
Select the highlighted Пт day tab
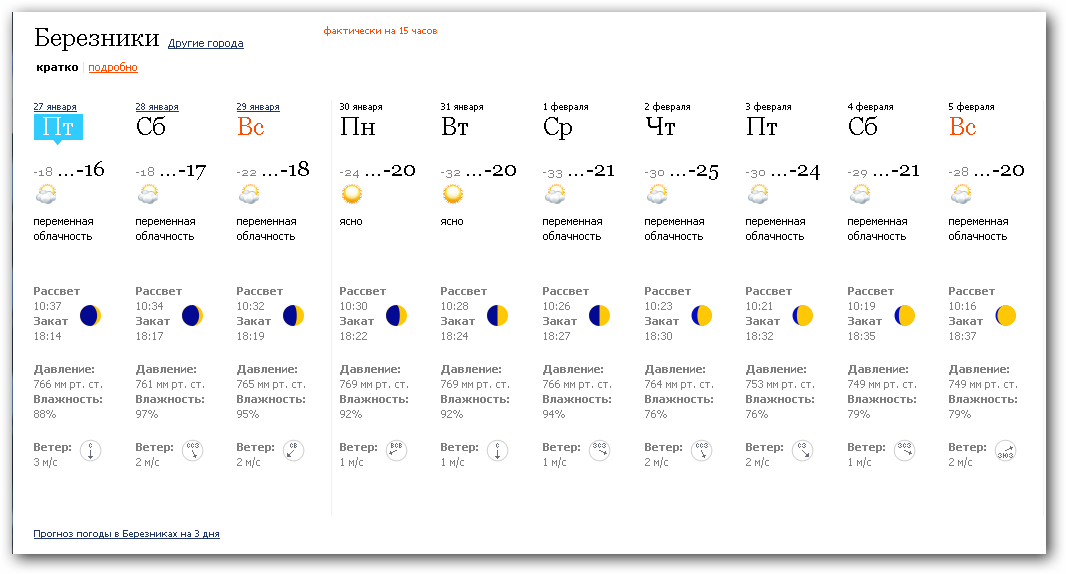pyautogui.click(x=57, y=128)
